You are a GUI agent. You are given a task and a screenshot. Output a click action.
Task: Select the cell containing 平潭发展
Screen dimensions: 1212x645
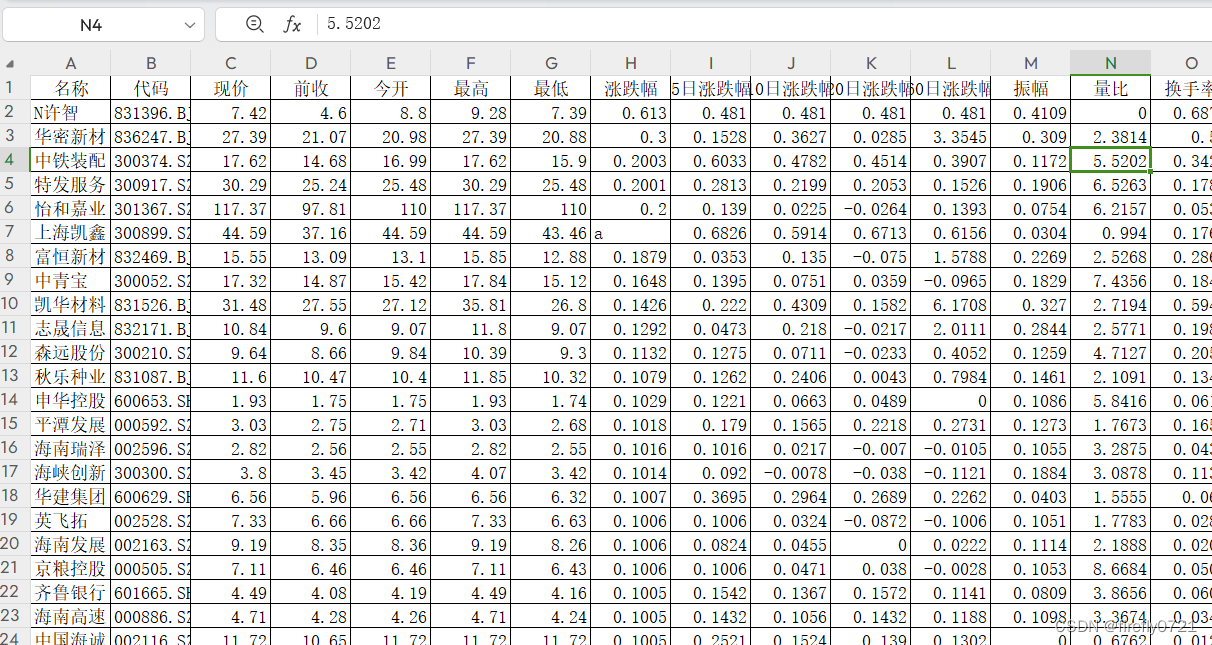[x=71, y=424]
